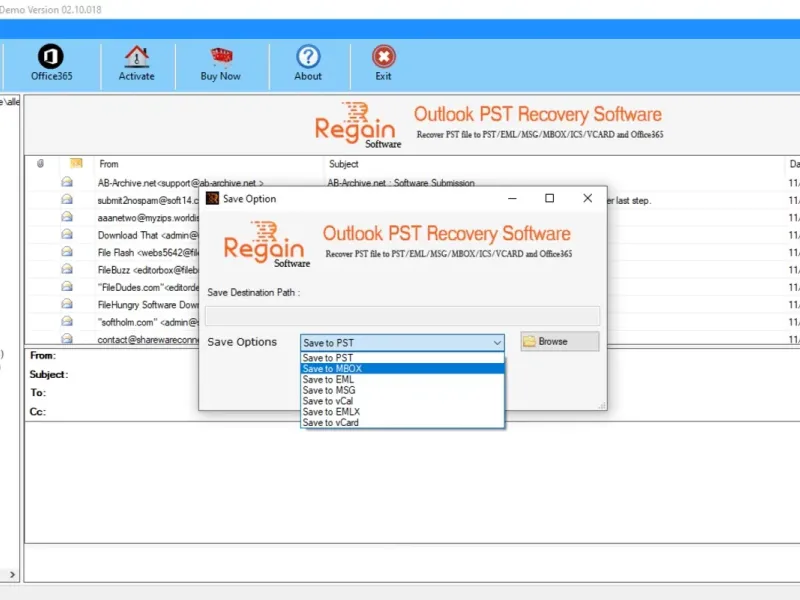
Task: Choose Save to MSG option
Action: click(403, 390)
